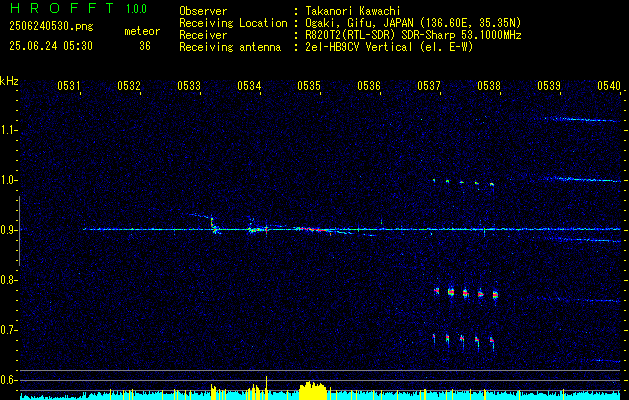This screenshot has width=629, height=400.
Task: Click the 0533 time marker
Action: click(x=189, y=85)
